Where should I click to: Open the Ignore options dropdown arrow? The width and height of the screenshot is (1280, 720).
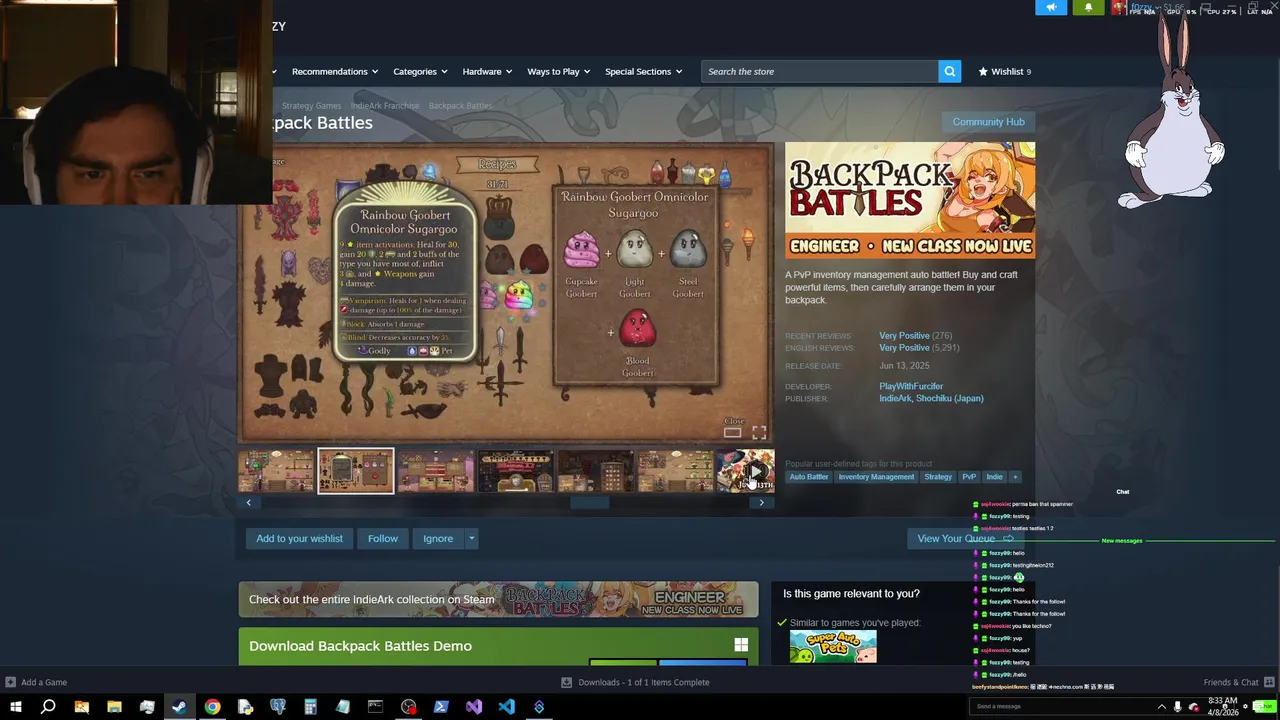(471, 538)
